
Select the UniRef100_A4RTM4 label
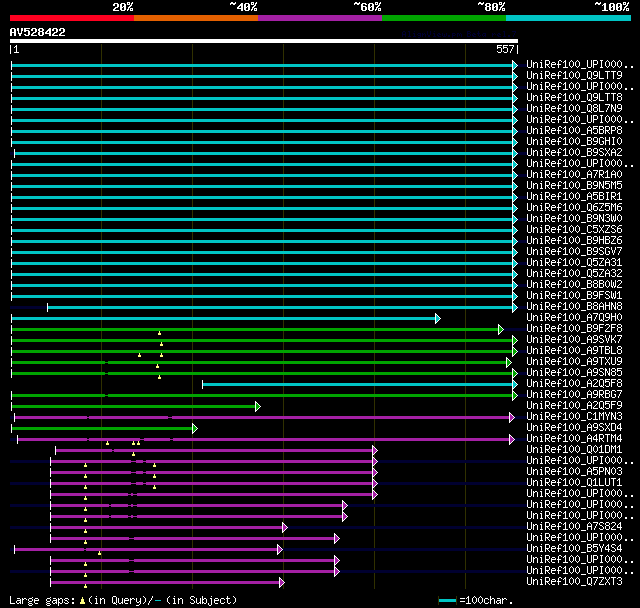(574, 439)
